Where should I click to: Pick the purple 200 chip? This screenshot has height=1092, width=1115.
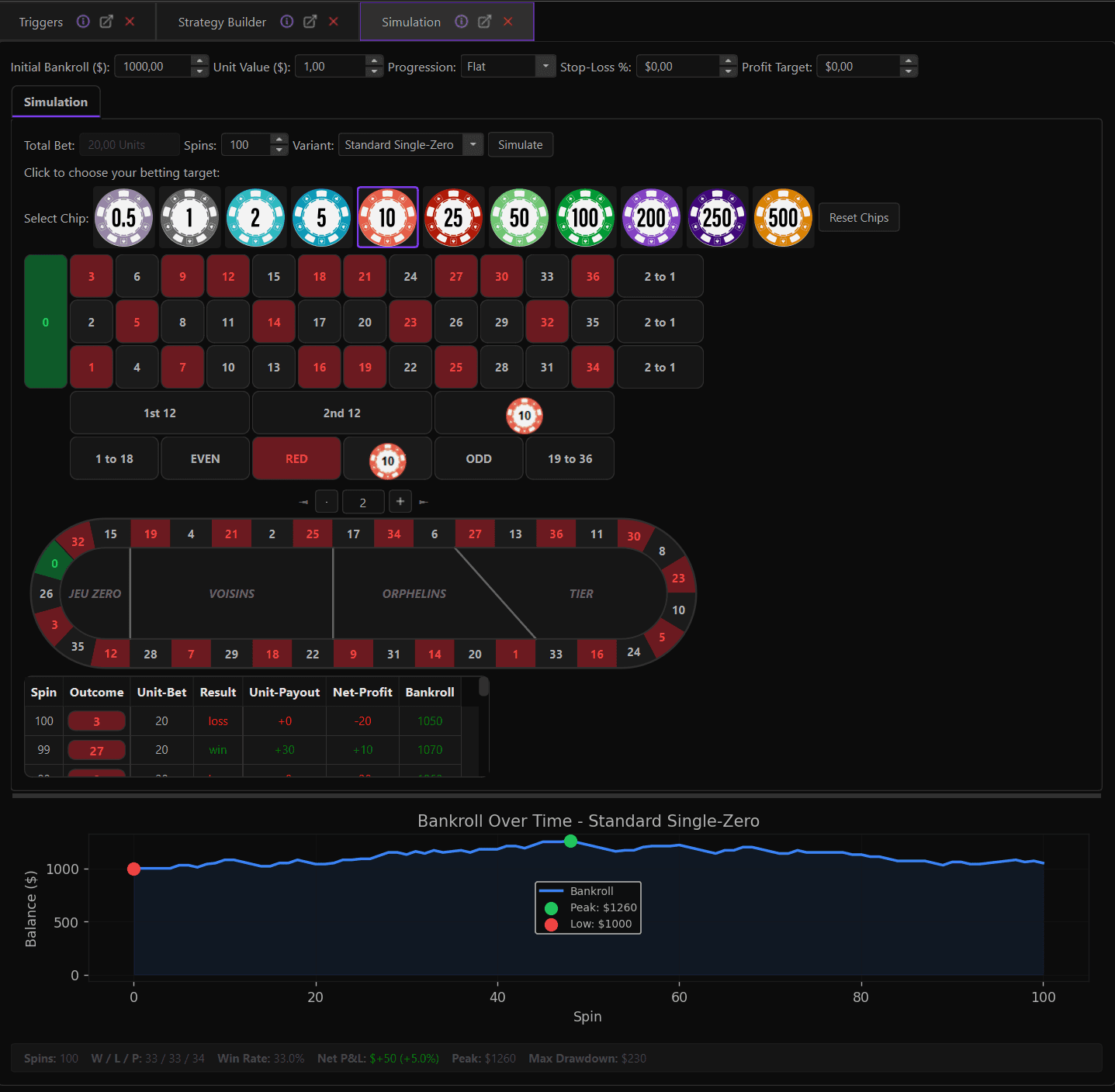click(x=652, y=218)
